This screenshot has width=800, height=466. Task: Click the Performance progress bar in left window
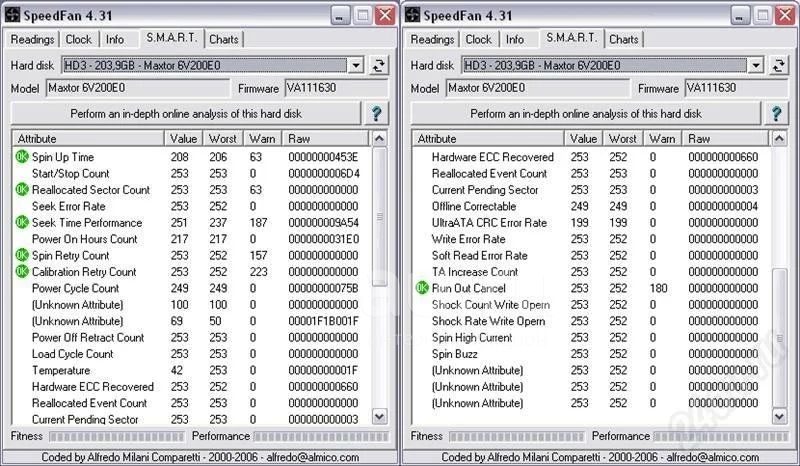pos(321,436)
